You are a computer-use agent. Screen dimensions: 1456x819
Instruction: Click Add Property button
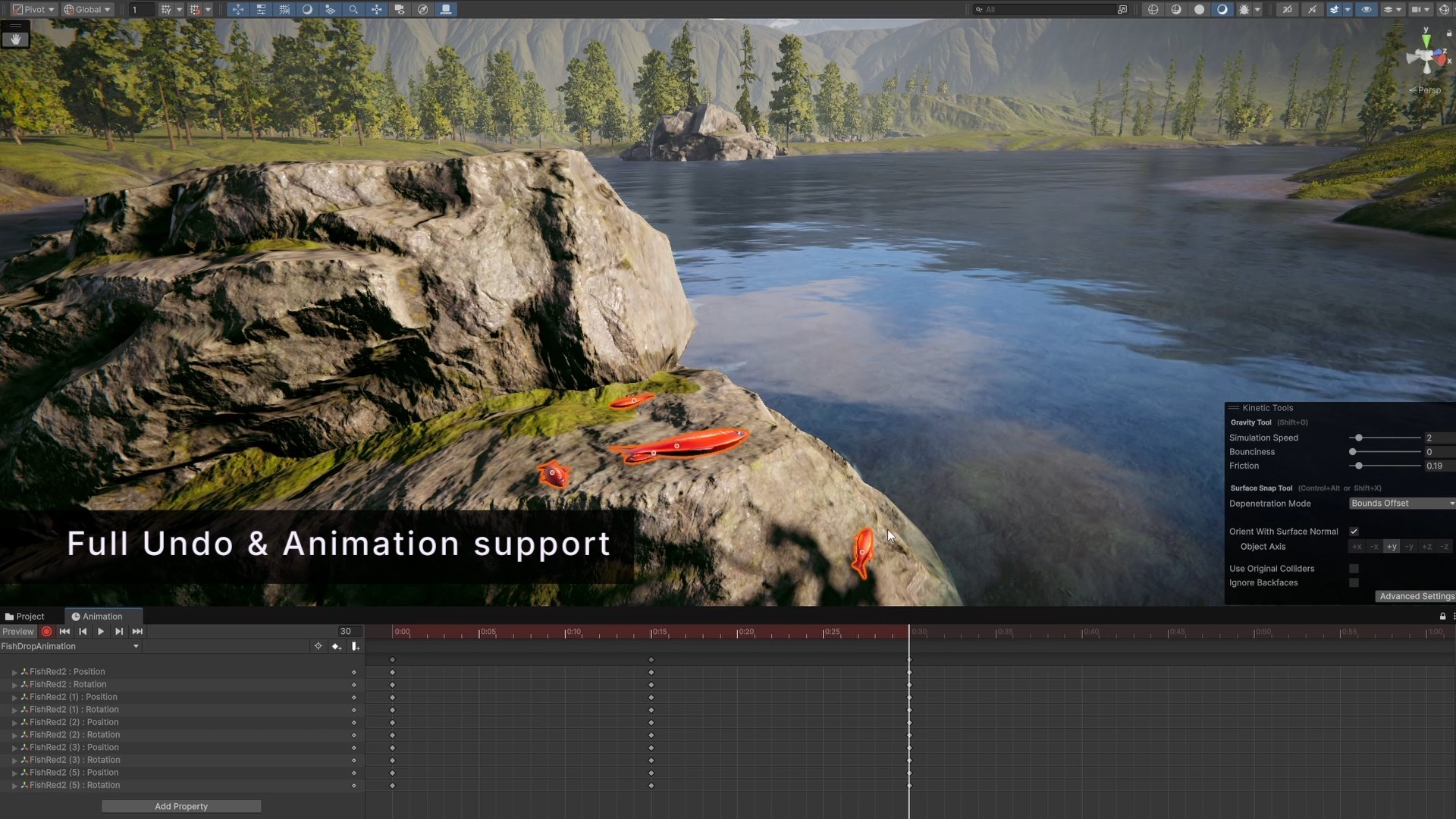pos(181,806)
